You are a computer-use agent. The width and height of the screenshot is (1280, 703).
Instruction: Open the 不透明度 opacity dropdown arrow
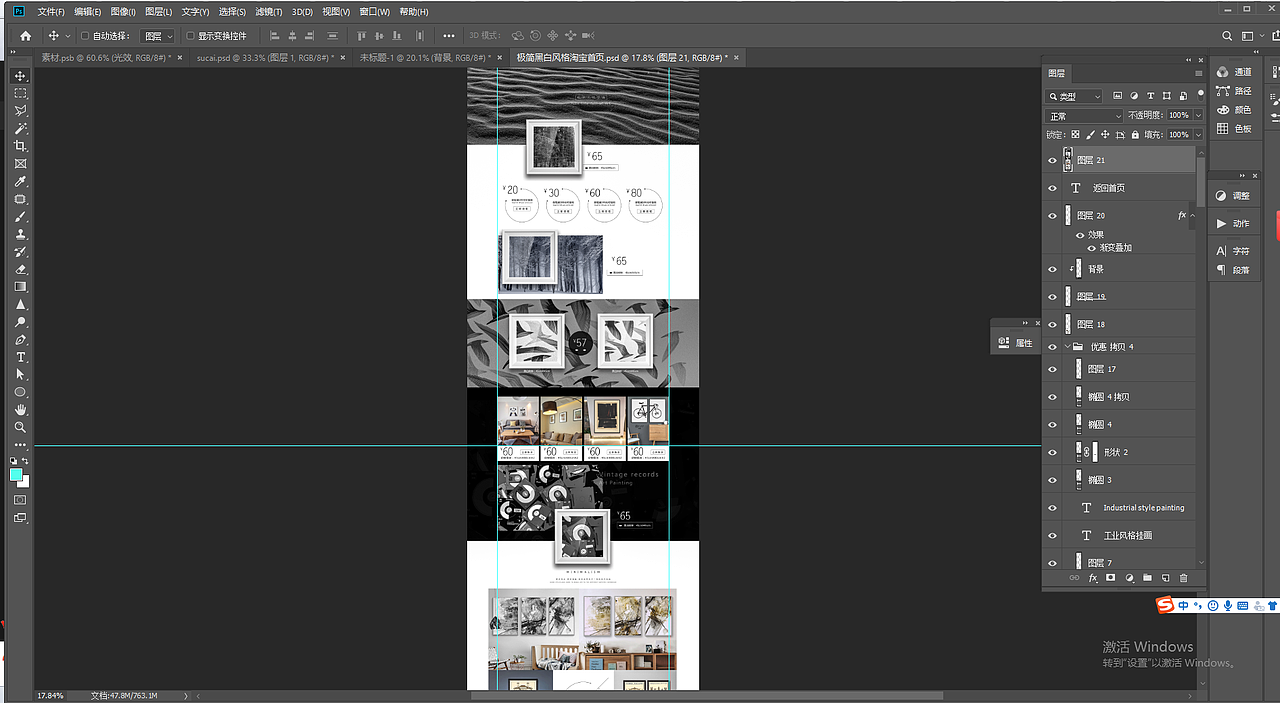pyautogui.click(x=1199, y=115)
